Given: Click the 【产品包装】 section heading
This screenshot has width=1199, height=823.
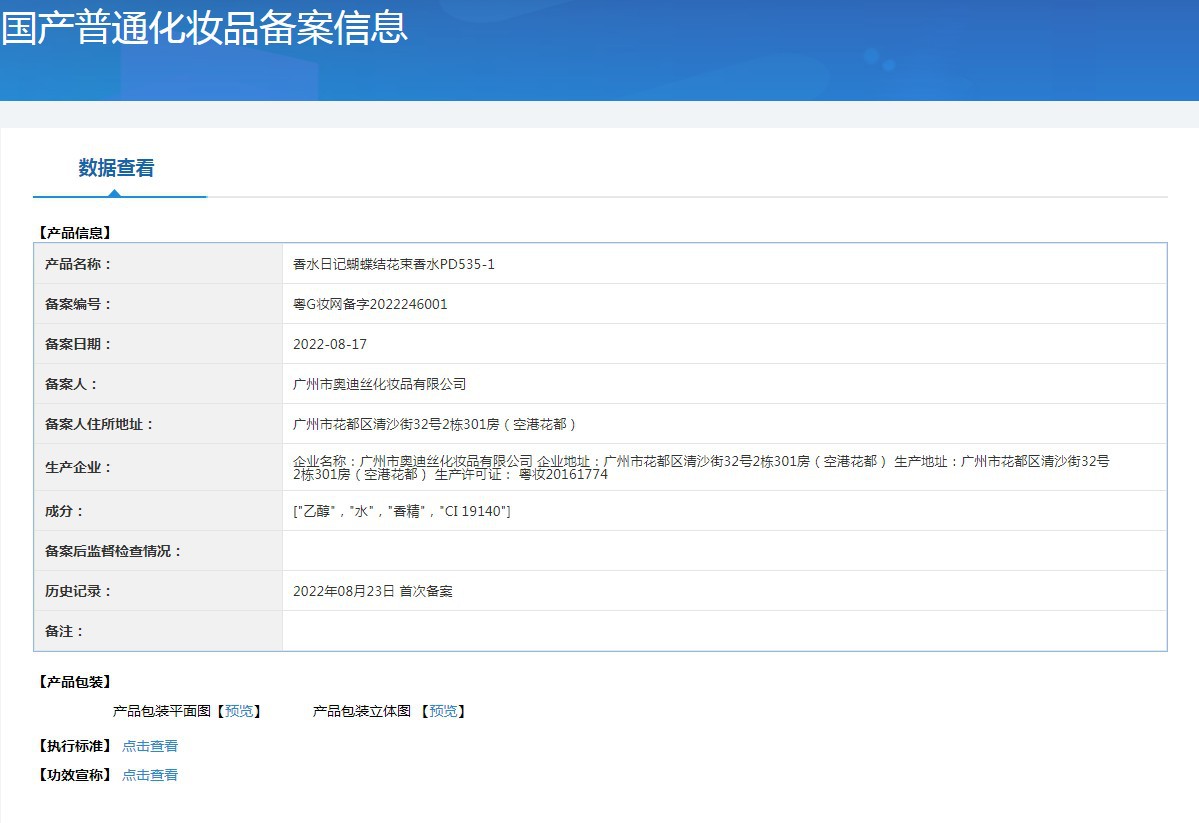Looking at the screenshot, I should (74, 682).
